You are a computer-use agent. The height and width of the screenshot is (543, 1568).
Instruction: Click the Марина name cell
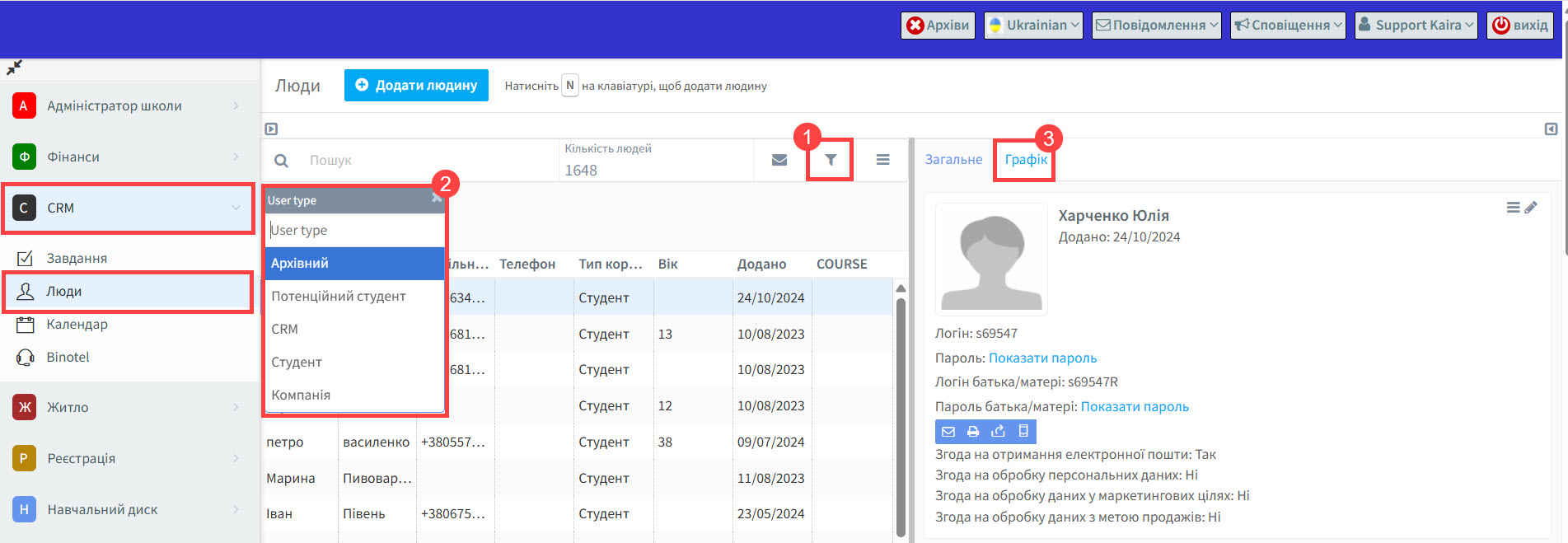[291, 478]
